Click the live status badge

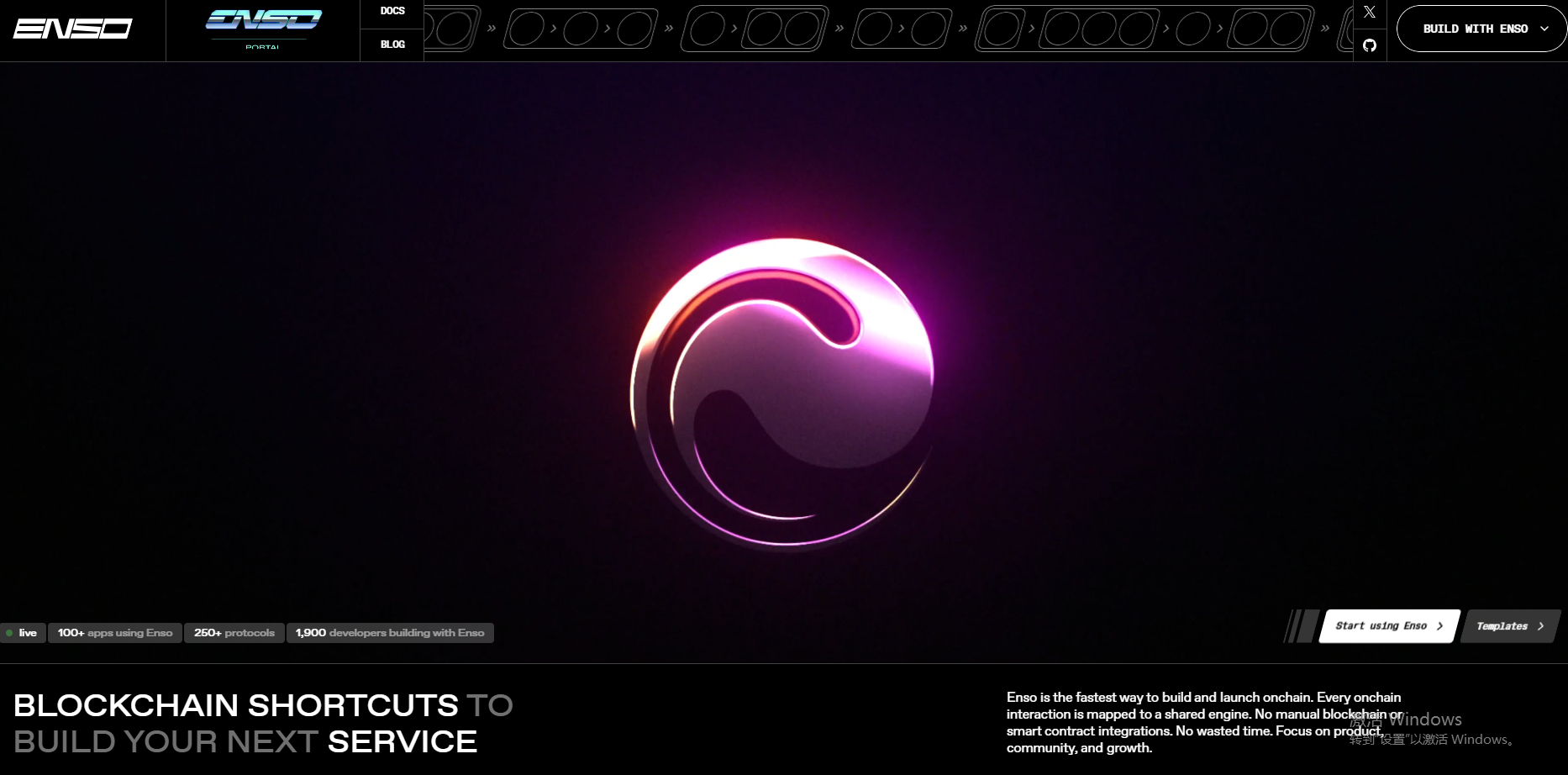point(24,633)
